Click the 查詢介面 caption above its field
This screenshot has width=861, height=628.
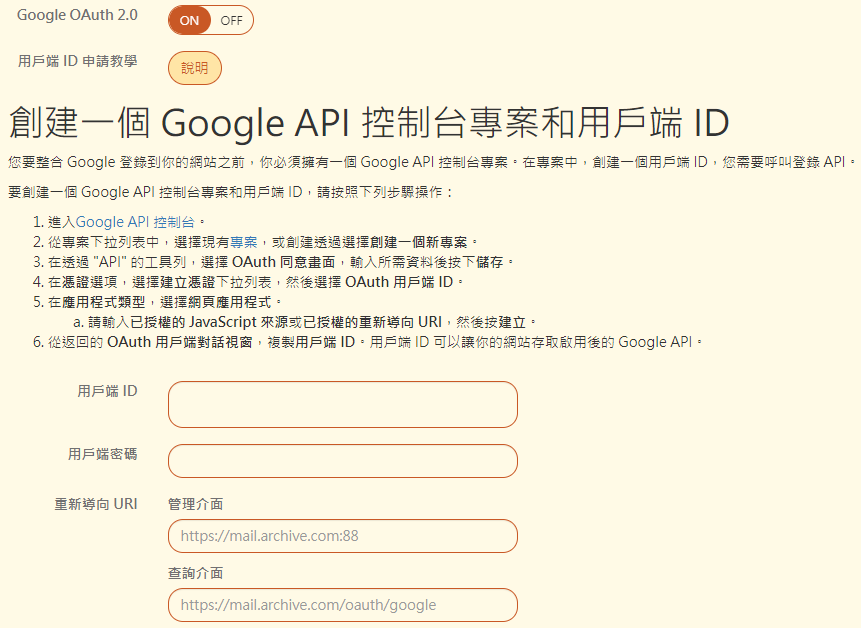pos(195,573)
